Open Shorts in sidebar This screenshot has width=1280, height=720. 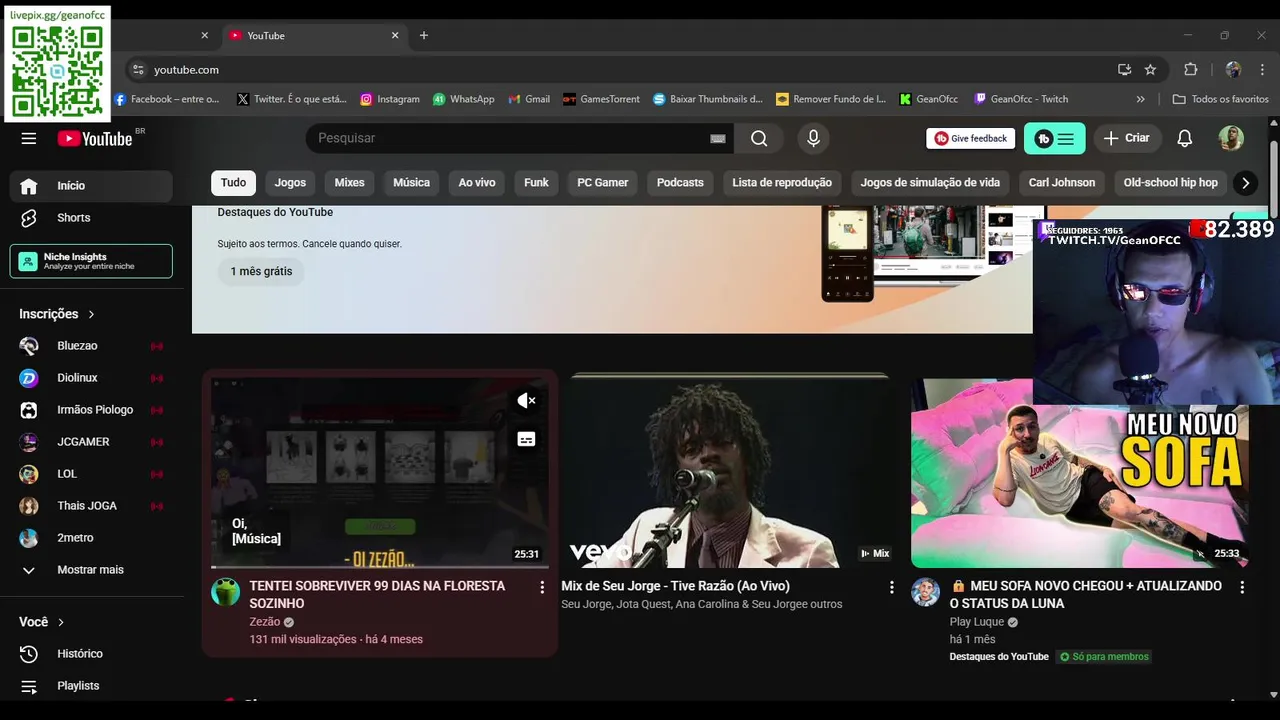pyautogui.click(x=91, y=218)
